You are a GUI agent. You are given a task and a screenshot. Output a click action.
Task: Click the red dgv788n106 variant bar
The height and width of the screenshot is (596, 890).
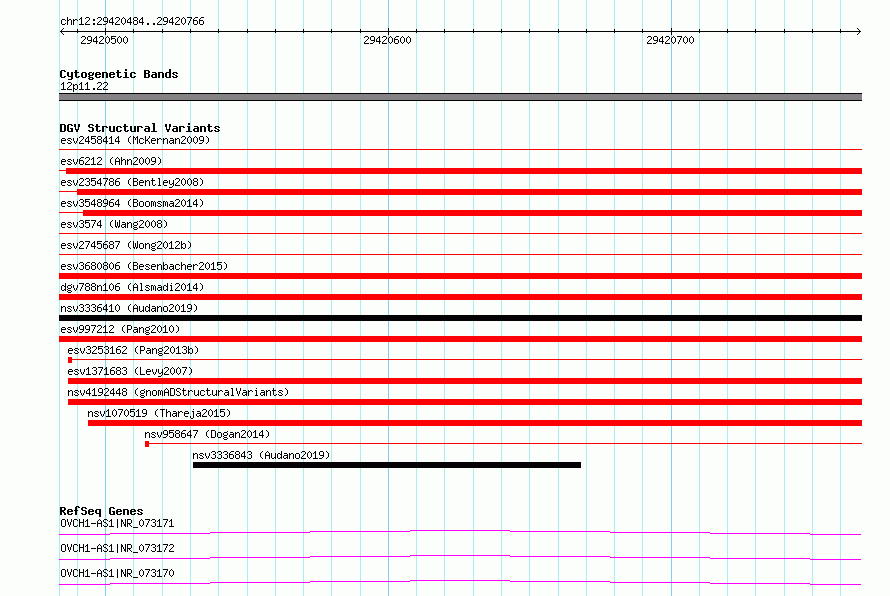point(460,297)
